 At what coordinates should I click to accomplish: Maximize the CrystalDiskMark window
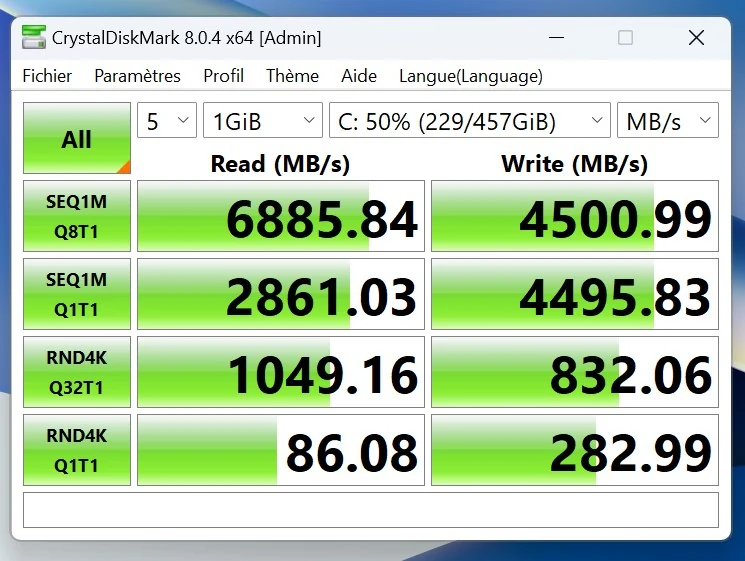coord(625,38)
